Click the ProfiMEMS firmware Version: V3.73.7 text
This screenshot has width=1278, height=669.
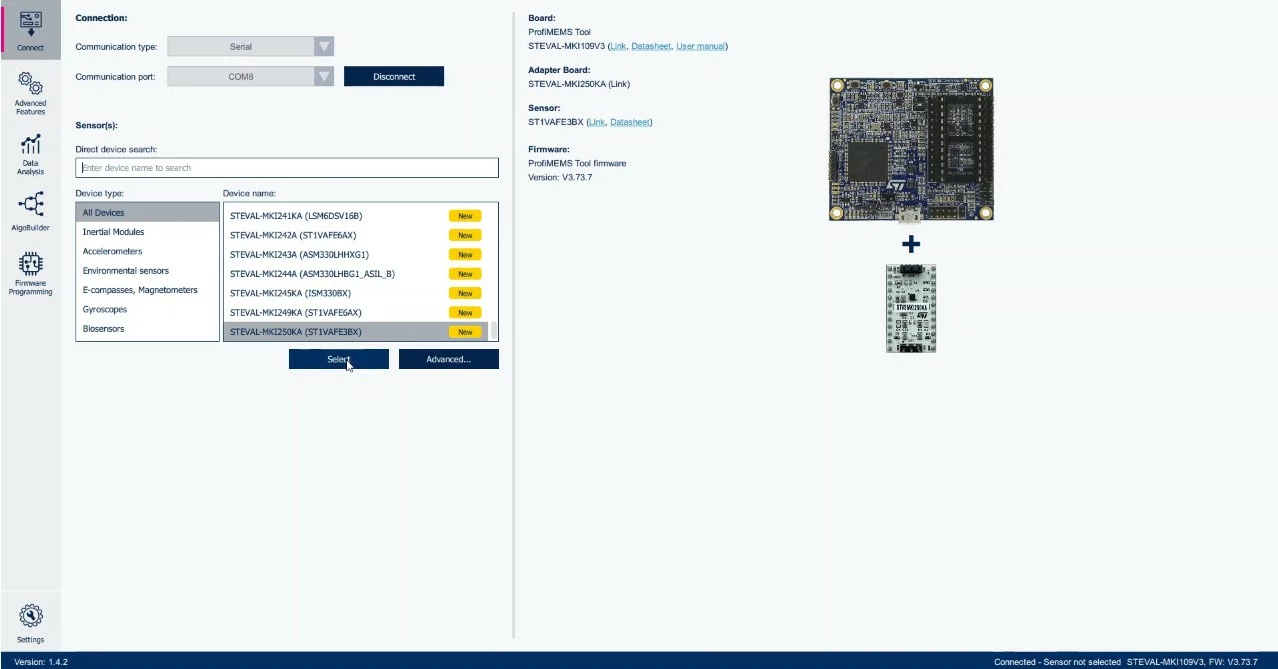pyautogui.click(x=560, y=177)
